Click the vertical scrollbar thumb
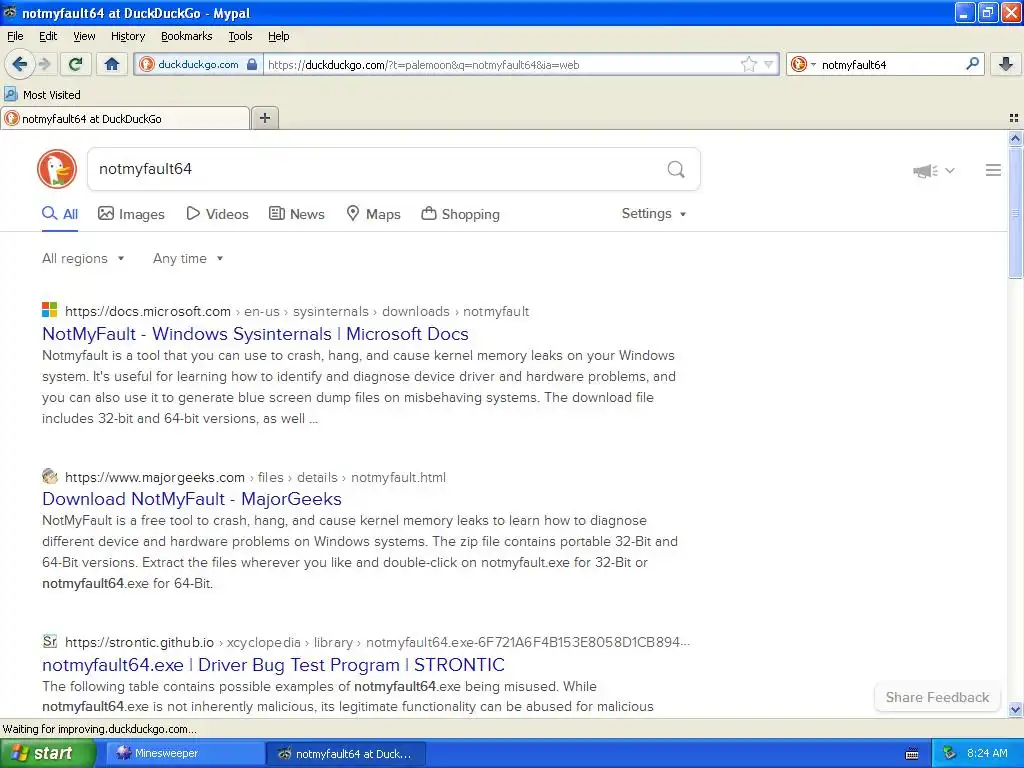This screenshot has width=1024, height=768. coord(1015,213)
